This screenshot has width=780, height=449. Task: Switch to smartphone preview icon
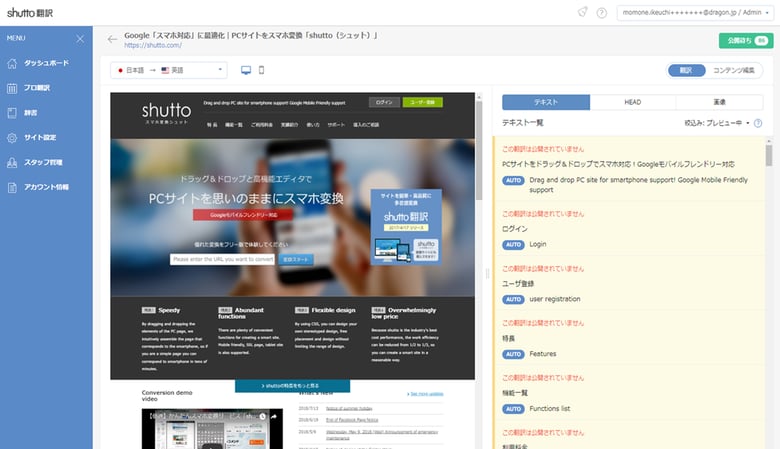[261, 70]
